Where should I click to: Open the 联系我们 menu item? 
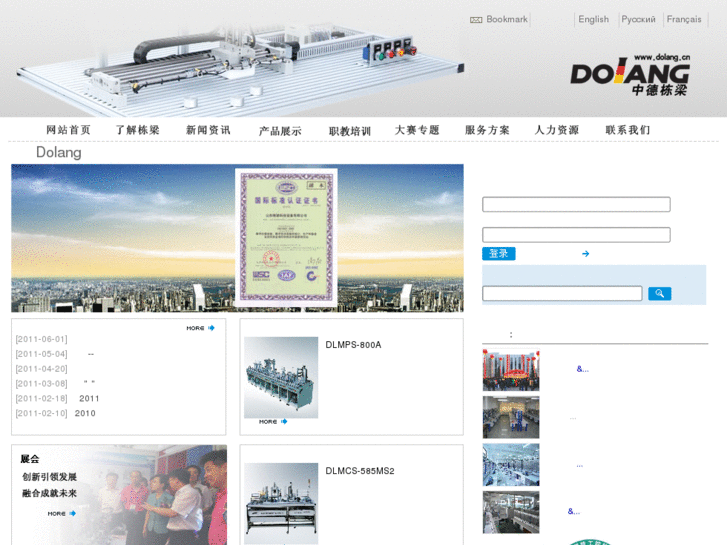coord(628,130)
